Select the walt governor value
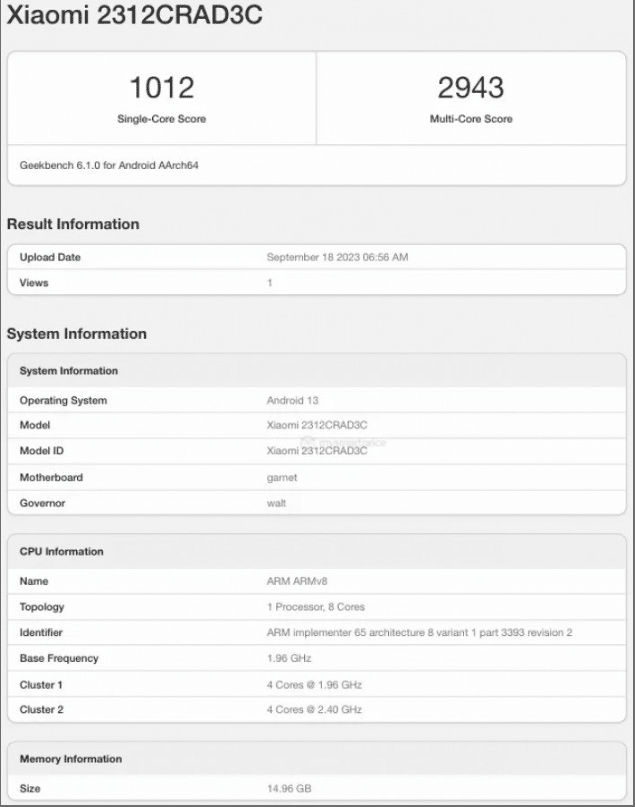This screenshot has width=635, height=807. (276, 503)
